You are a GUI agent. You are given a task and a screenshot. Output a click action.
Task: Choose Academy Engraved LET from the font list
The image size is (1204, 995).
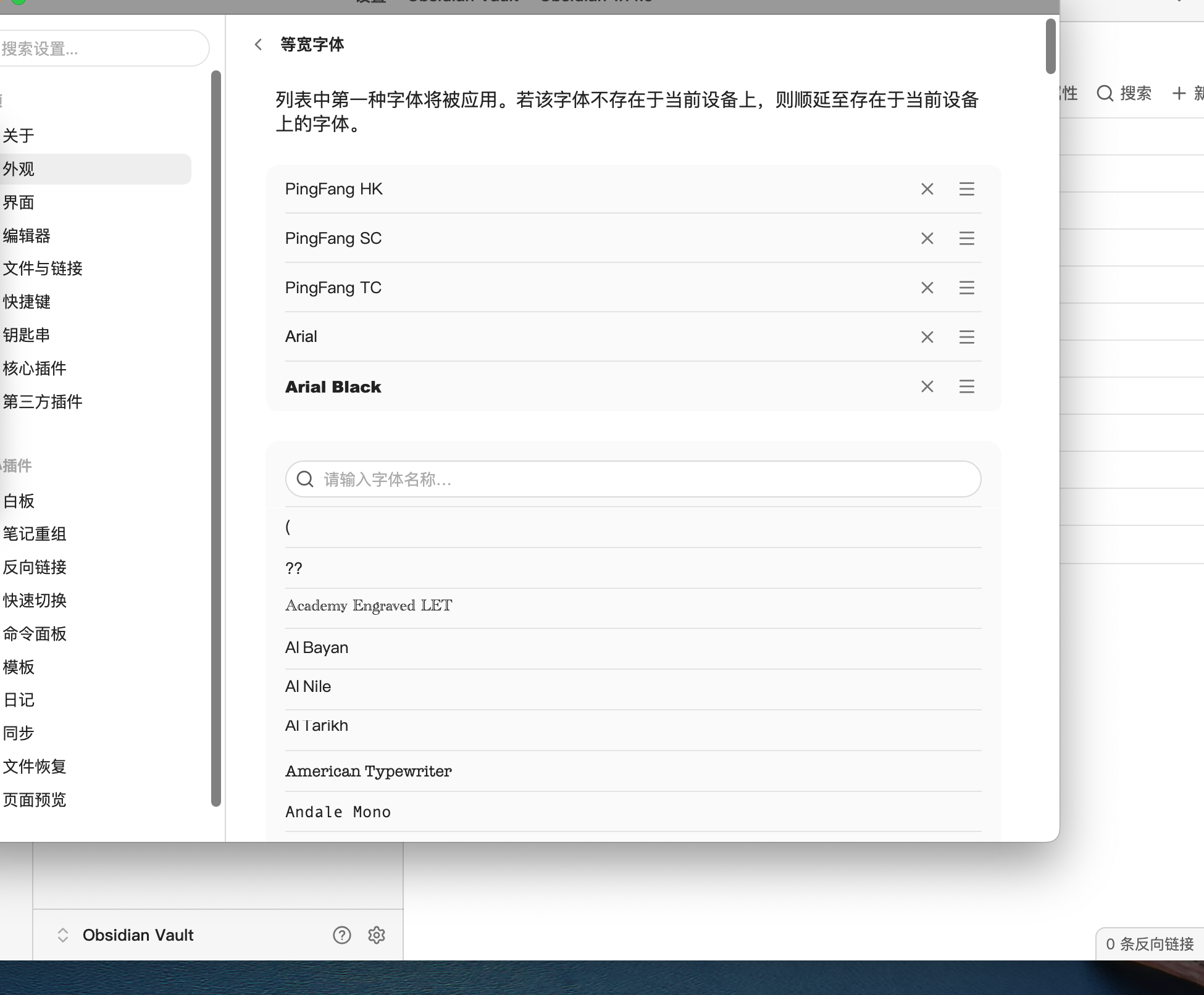(x=633, y=608)
